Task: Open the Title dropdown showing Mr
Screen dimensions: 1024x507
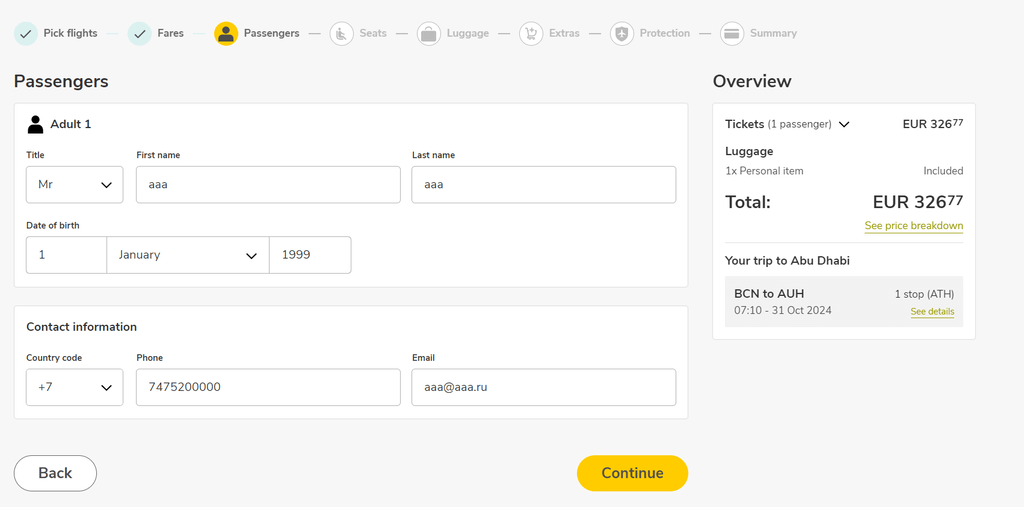Action: point(74,185)
